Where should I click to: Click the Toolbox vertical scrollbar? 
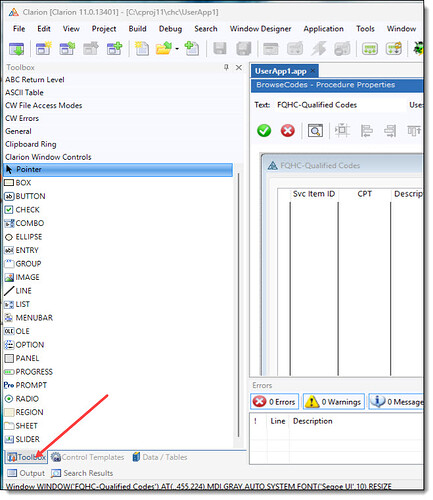tap(238, 305)
